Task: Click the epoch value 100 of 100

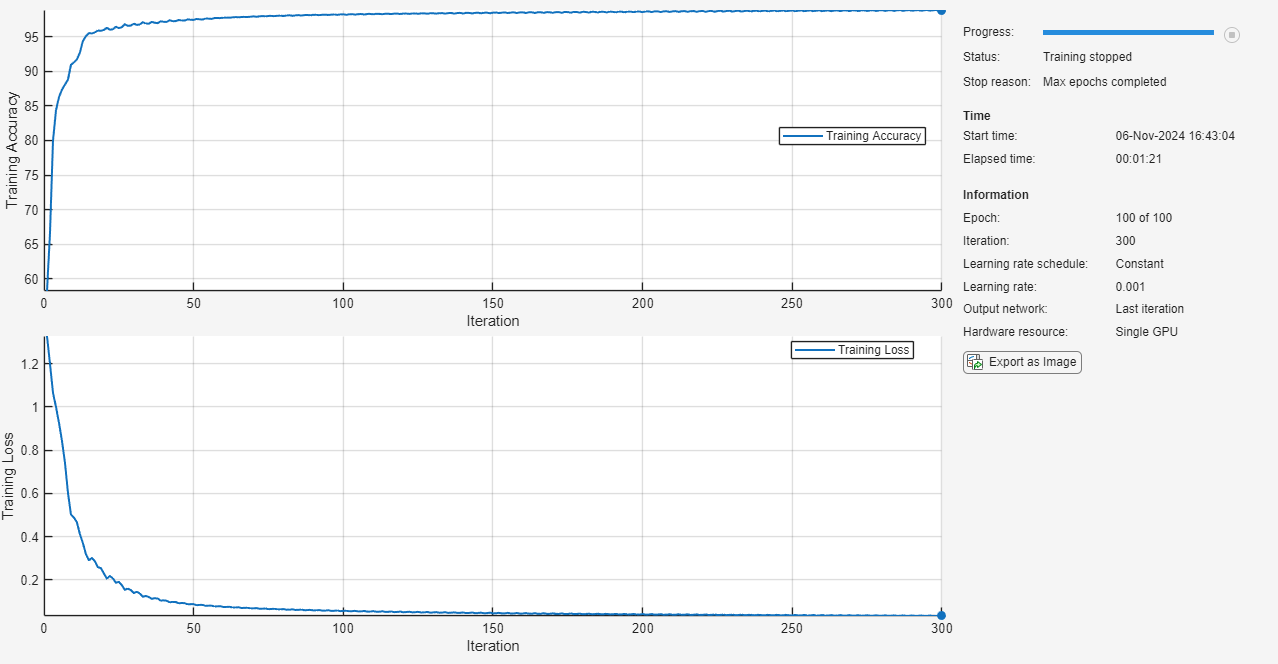Action: coord(1143,218)
